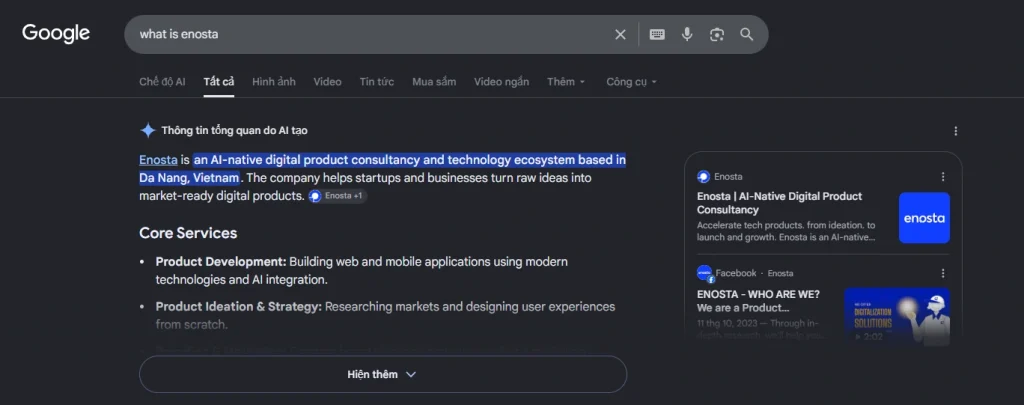
Task: Go to the Tin tức tab
Action: [377, 82]
